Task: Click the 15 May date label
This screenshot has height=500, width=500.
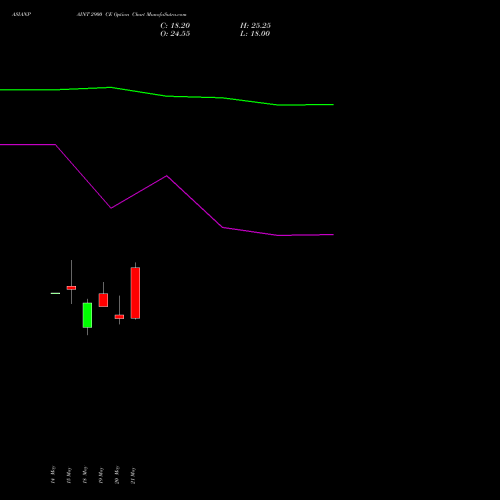Action: 69,475
